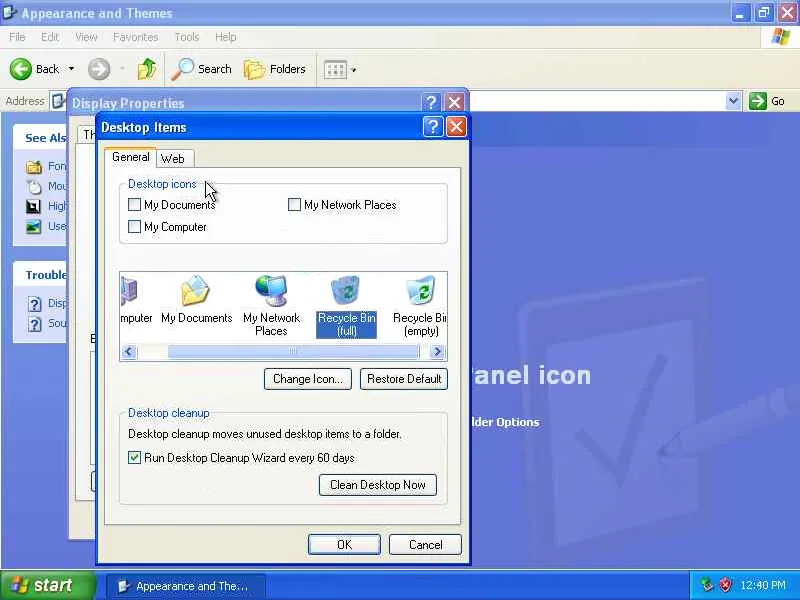The width and height of the screenshot is (800, 600).
Task: Click the red security shield tray icon
Action: point(724,585)
